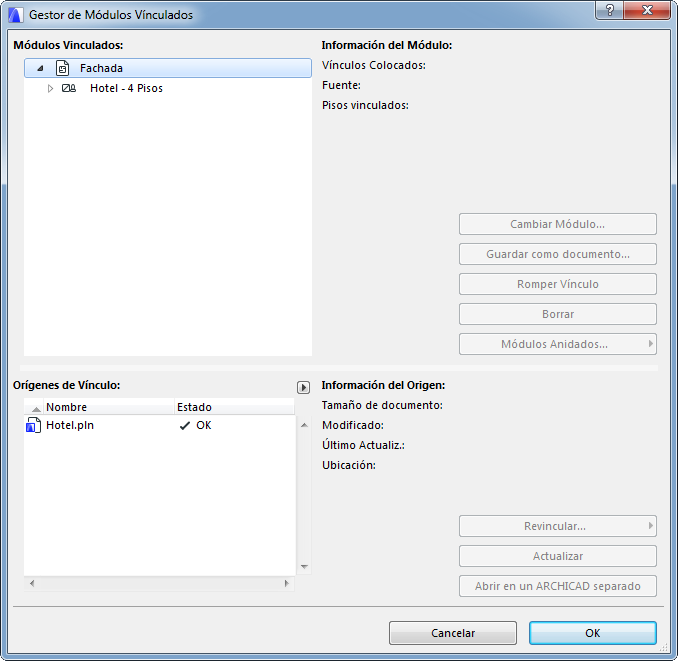
Task: Collapse the Fachada tree node
Action: [40, 68]
